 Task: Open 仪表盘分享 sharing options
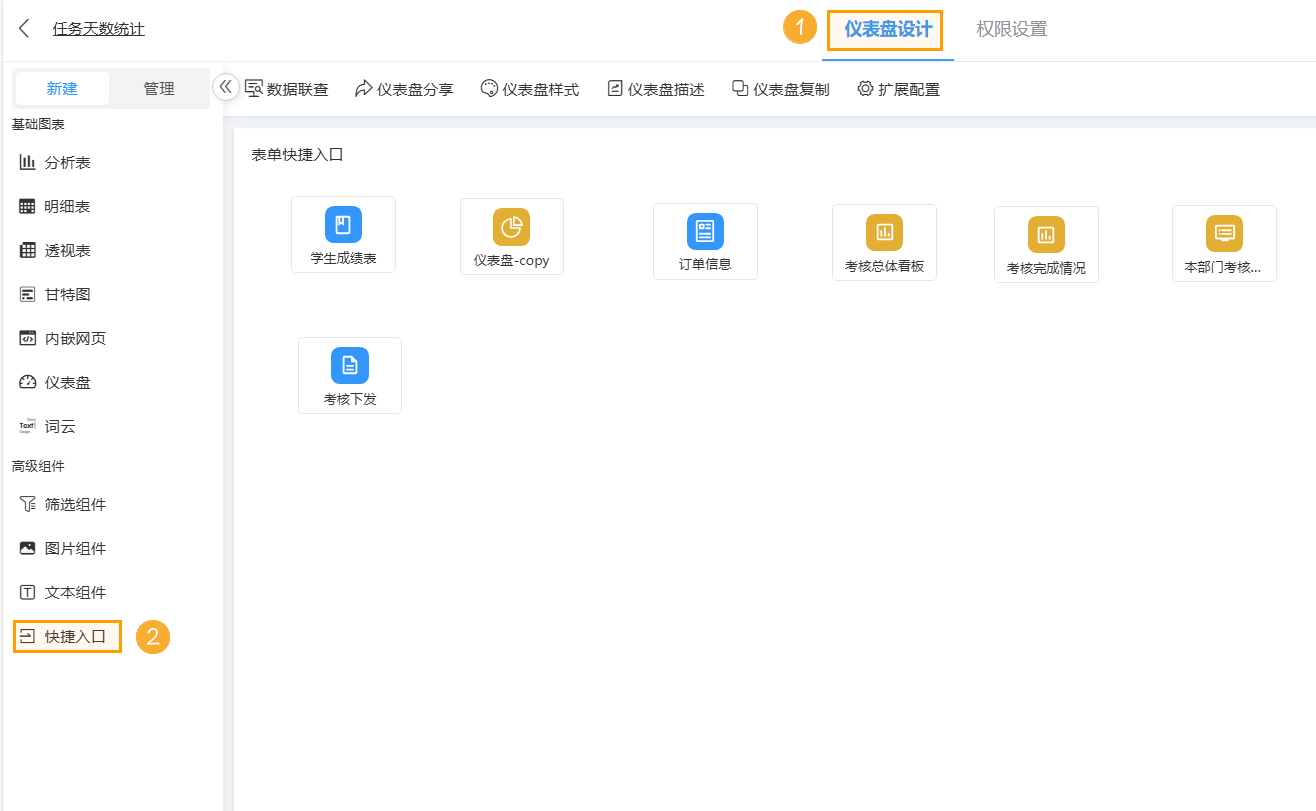coord(404,88)
